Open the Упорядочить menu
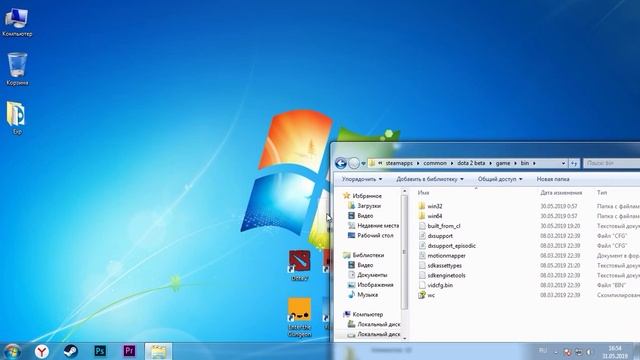The width and height of the screenshot is (640, 360). click(362, 179)
